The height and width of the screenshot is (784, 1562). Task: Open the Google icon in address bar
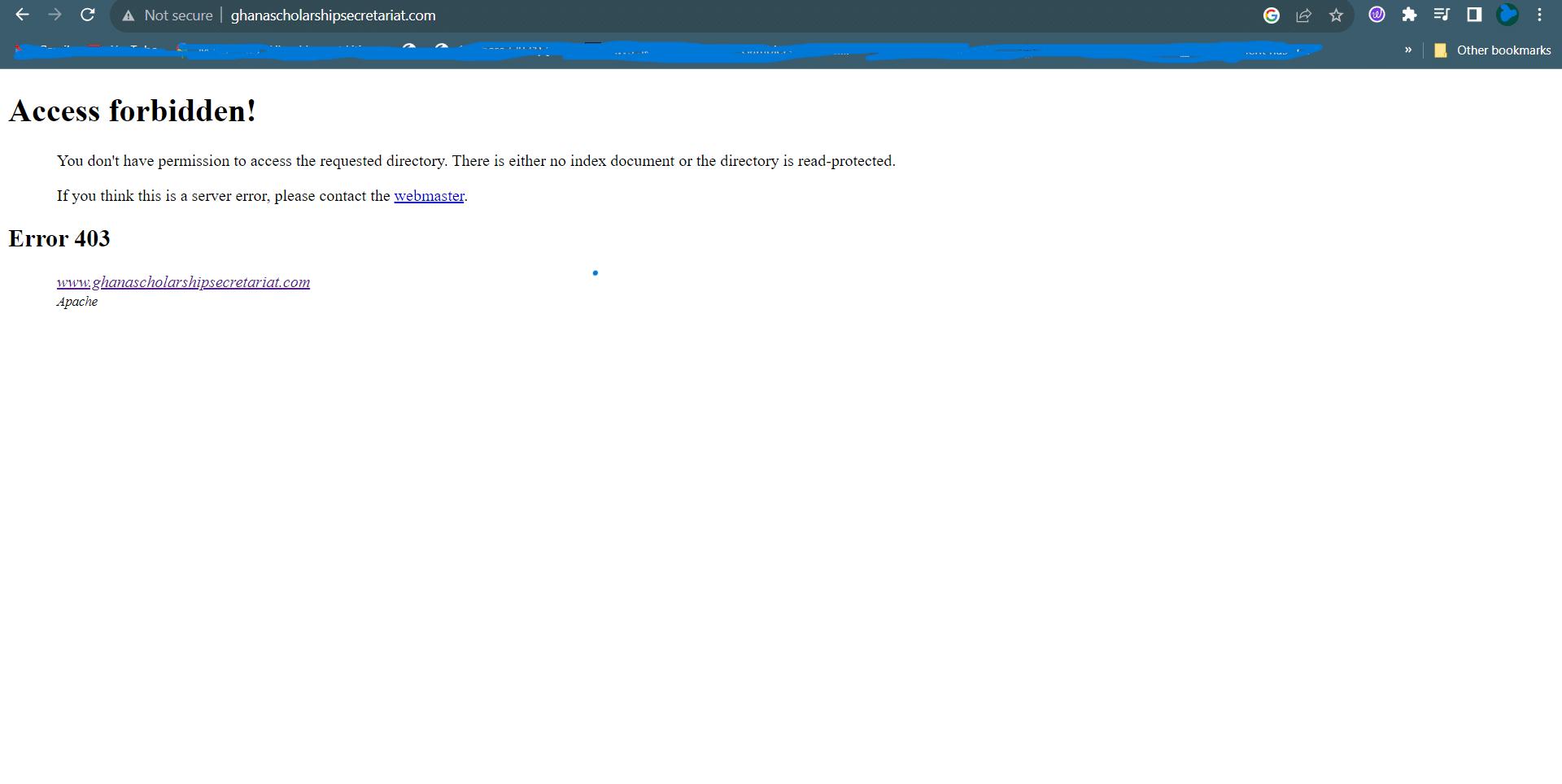click(x=1272, y=15)
